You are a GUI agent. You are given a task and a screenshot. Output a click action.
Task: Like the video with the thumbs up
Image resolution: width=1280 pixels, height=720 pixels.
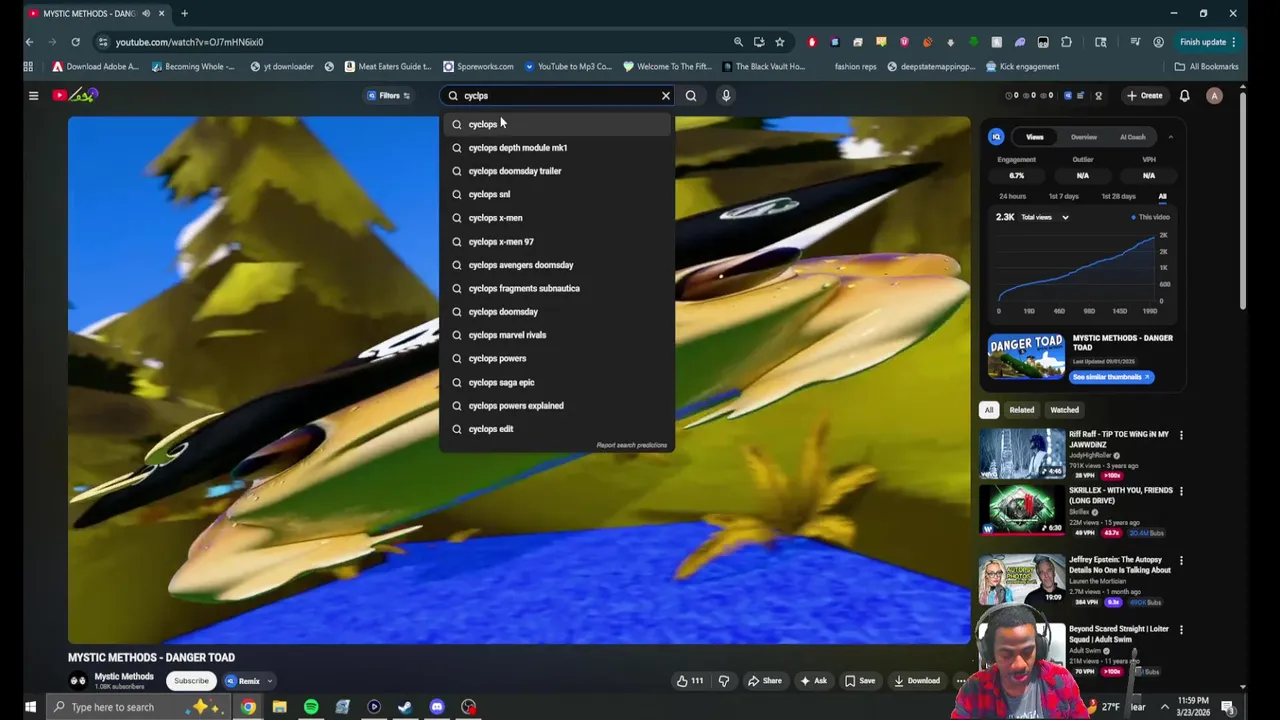pyautogui.click(x=689, y=681)
